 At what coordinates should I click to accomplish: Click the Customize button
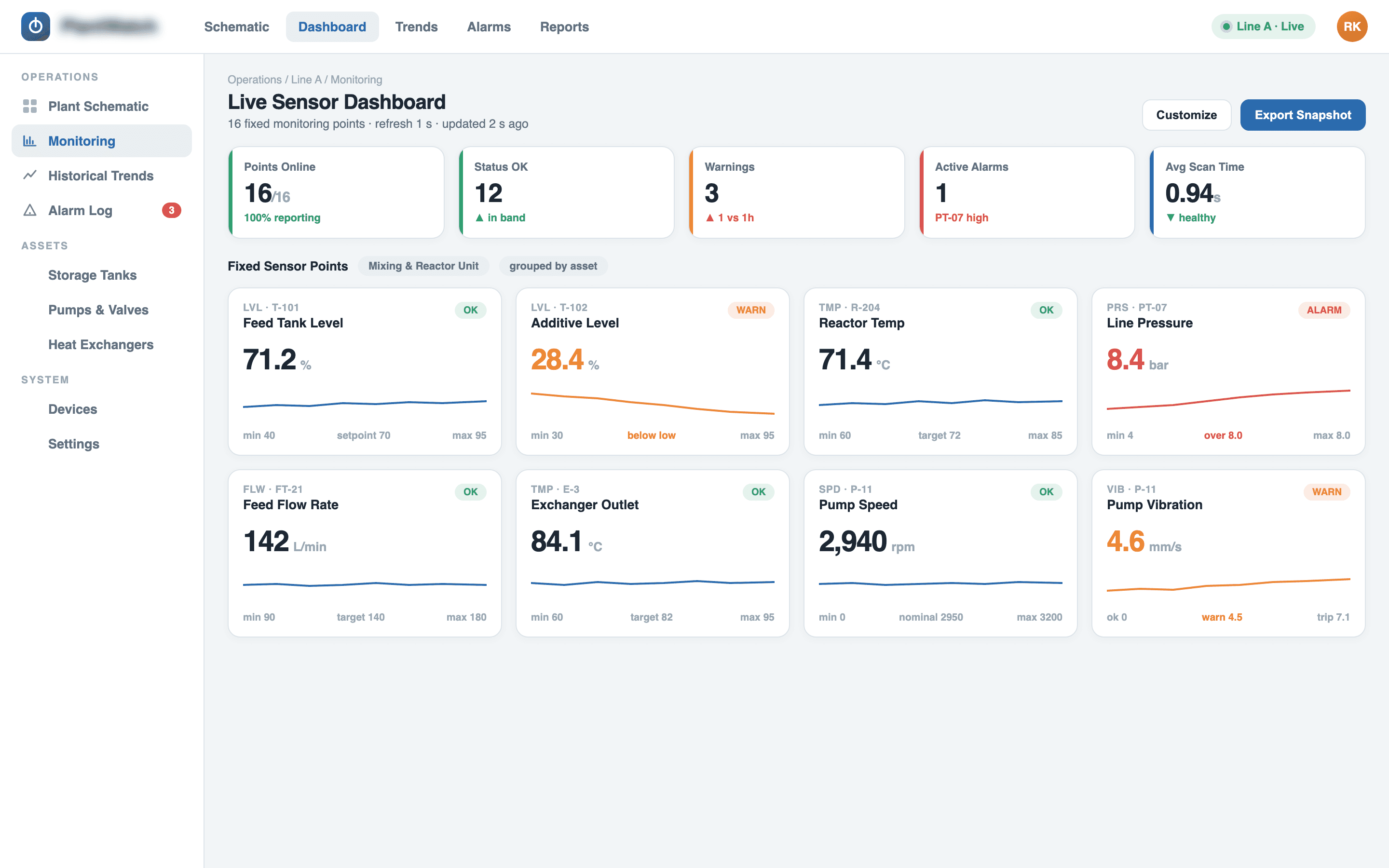coord(1186,115)
